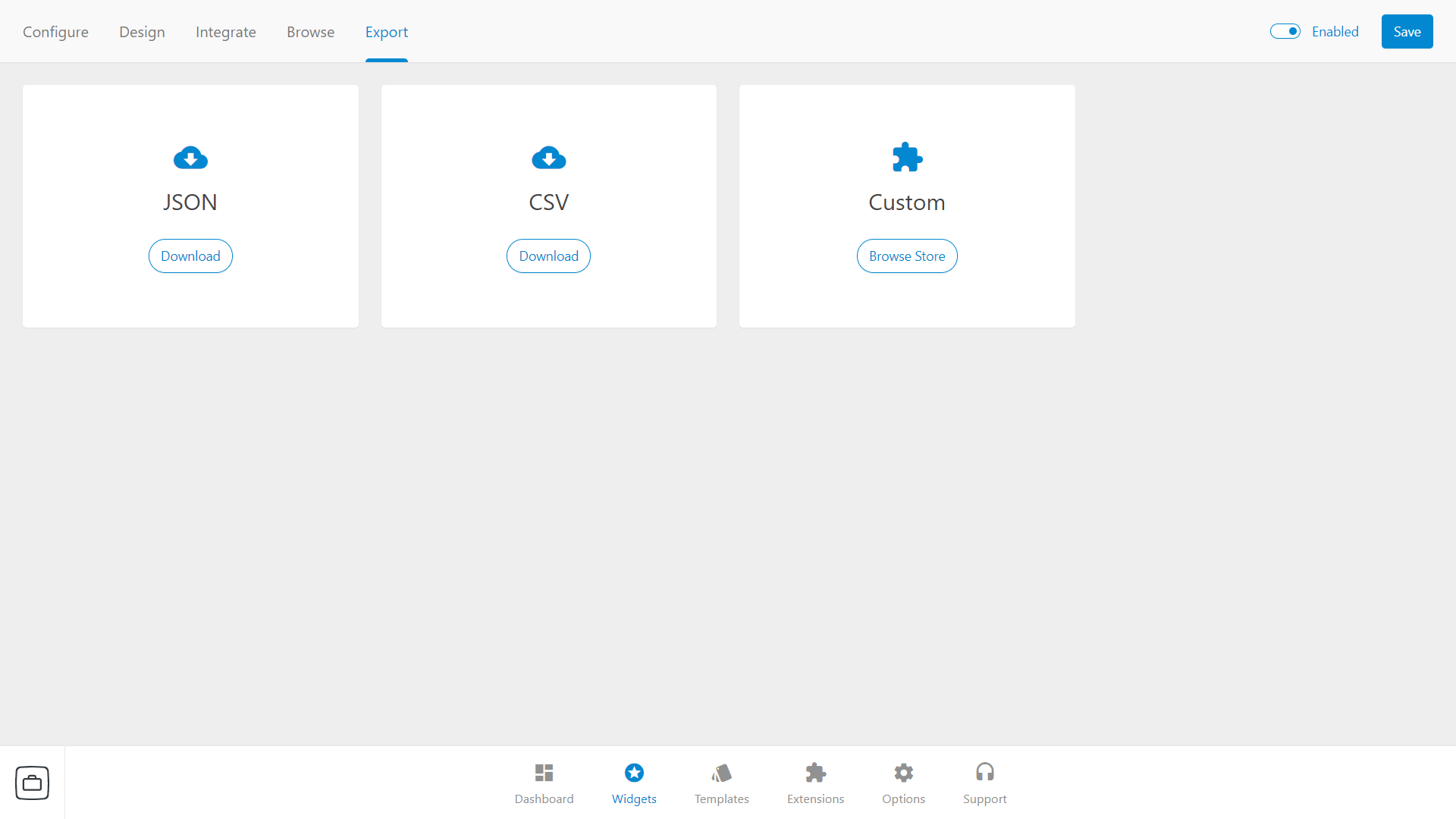The width and height of the screenshot is (1456, 819).
Task: Click the JSON cloud download icon
Action: 190,158
